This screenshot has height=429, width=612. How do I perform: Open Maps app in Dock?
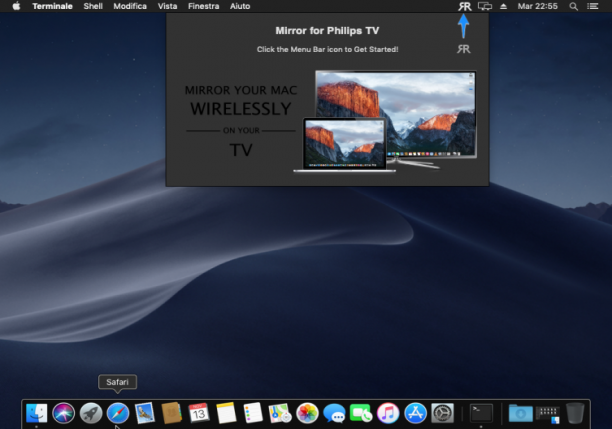(x=280, y=413)
